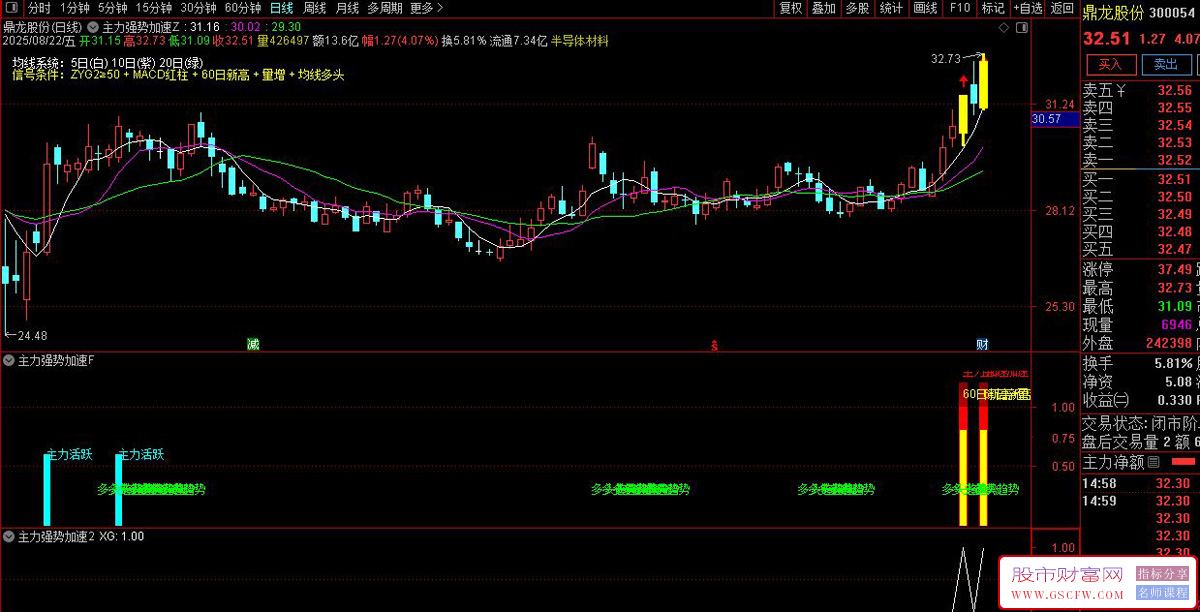This screenshot has height=612, width=1200.
Task: Click the 卖五 price 32.56
Action: click(1175, 90)
